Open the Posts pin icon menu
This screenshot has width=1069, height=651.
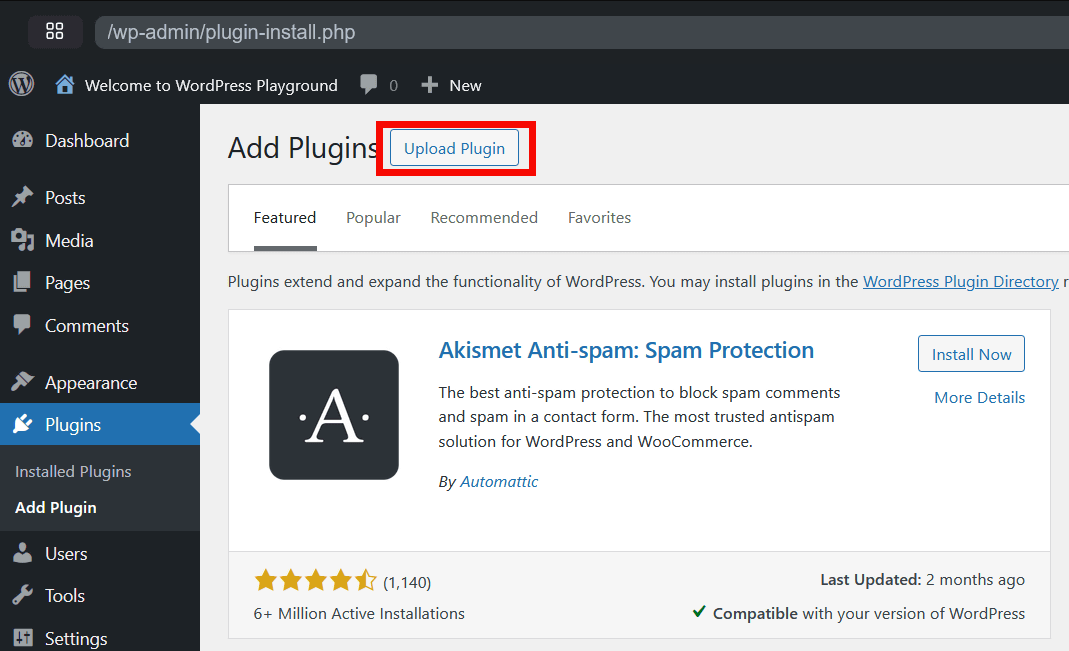(x=22, y=198)
